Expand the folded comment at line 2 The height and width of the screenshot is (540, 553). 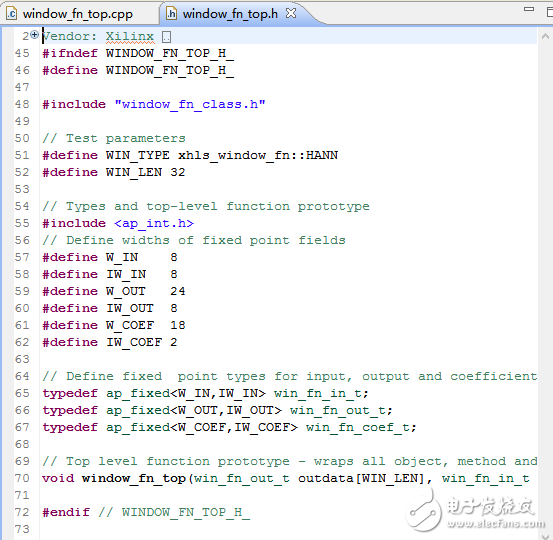point(34,35)
